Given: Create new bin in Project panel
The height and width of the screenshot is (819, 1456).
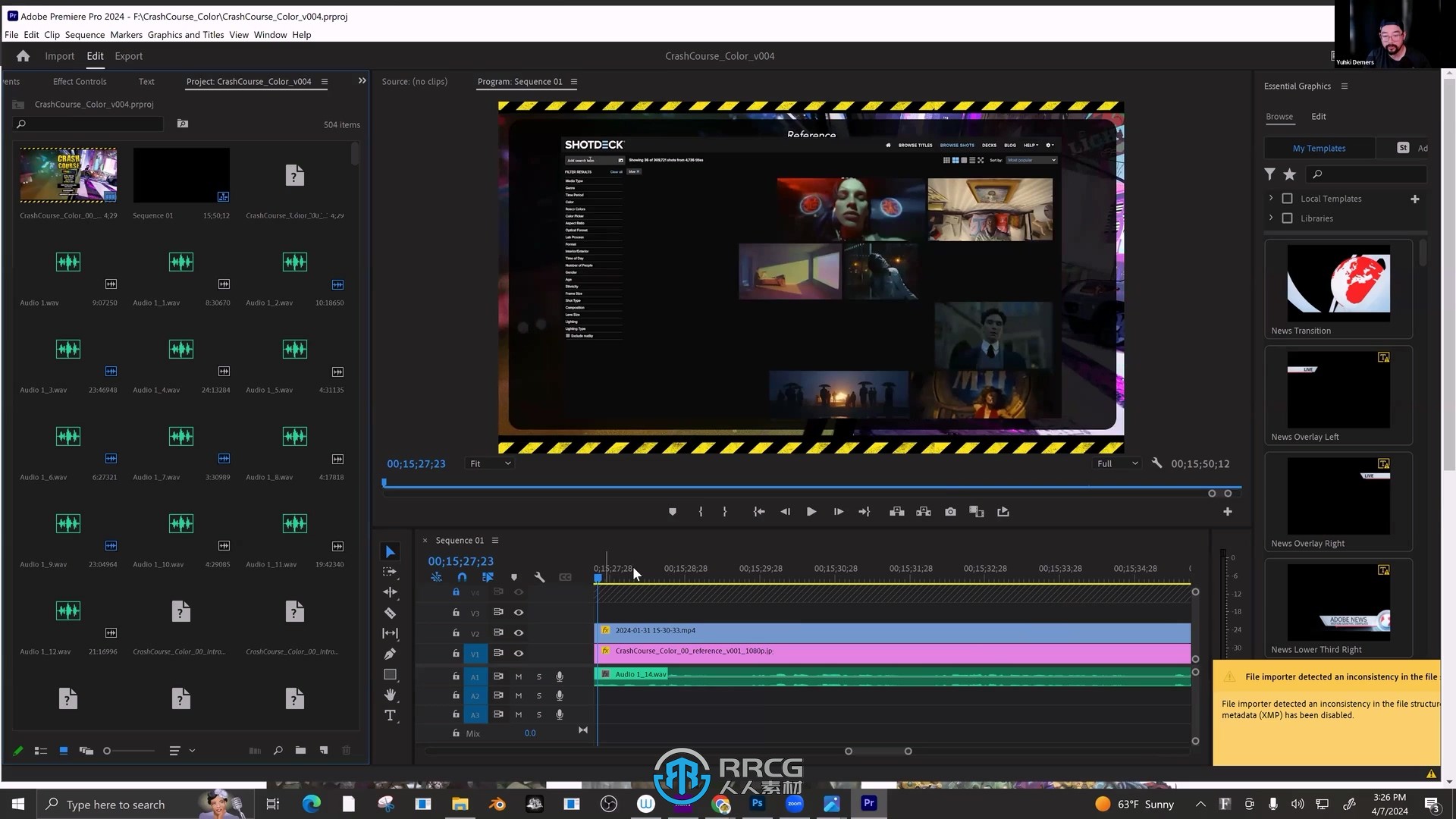Looking at the screenshot, I should point(300,751).
